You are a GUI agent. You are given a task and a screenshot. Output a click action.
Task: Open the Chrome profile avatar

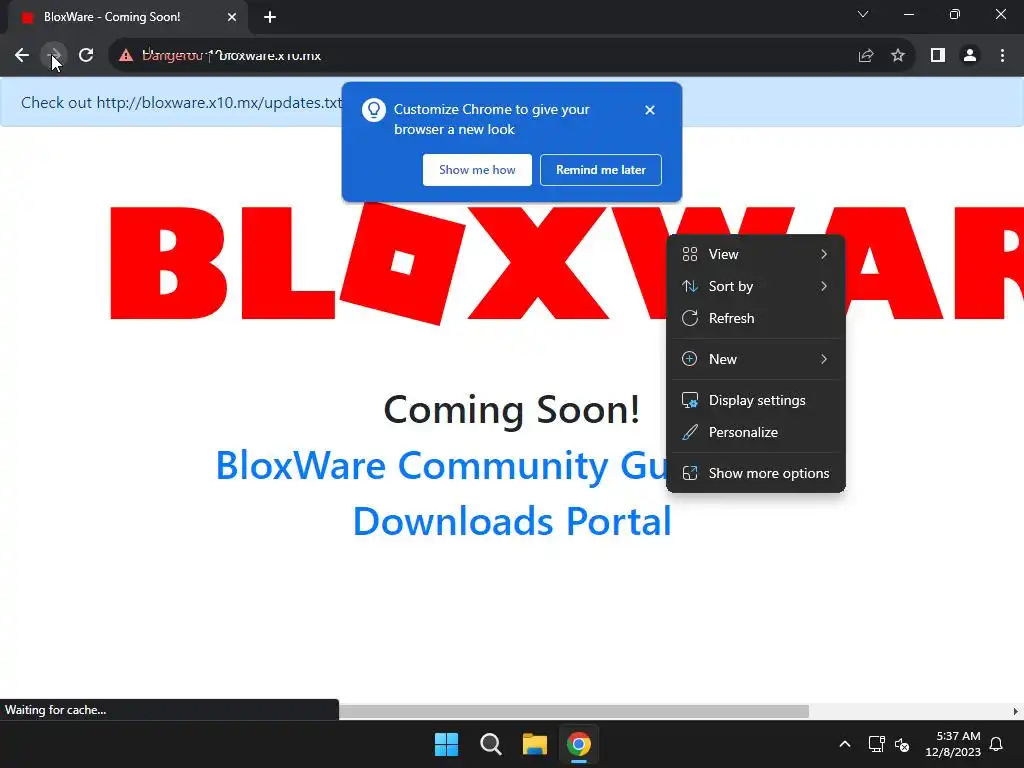(x=970, y=56)
